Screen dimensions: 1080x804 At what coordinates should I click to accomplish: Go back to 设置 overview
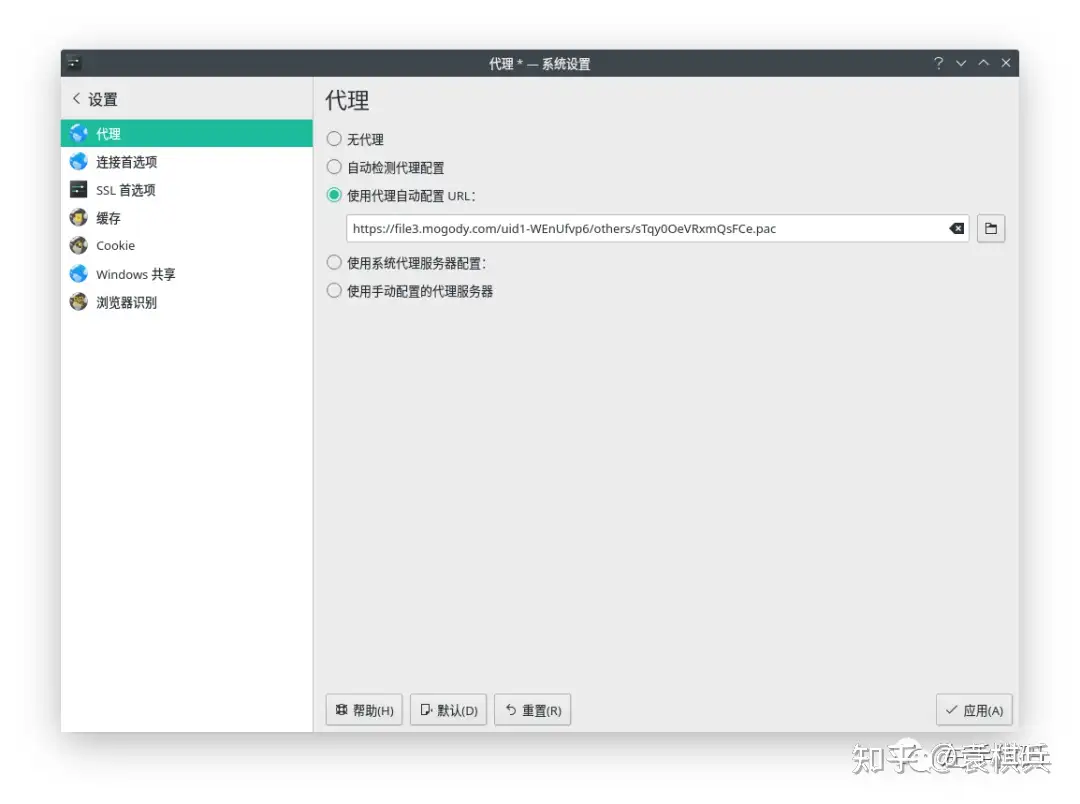click(x=95, y=99)
